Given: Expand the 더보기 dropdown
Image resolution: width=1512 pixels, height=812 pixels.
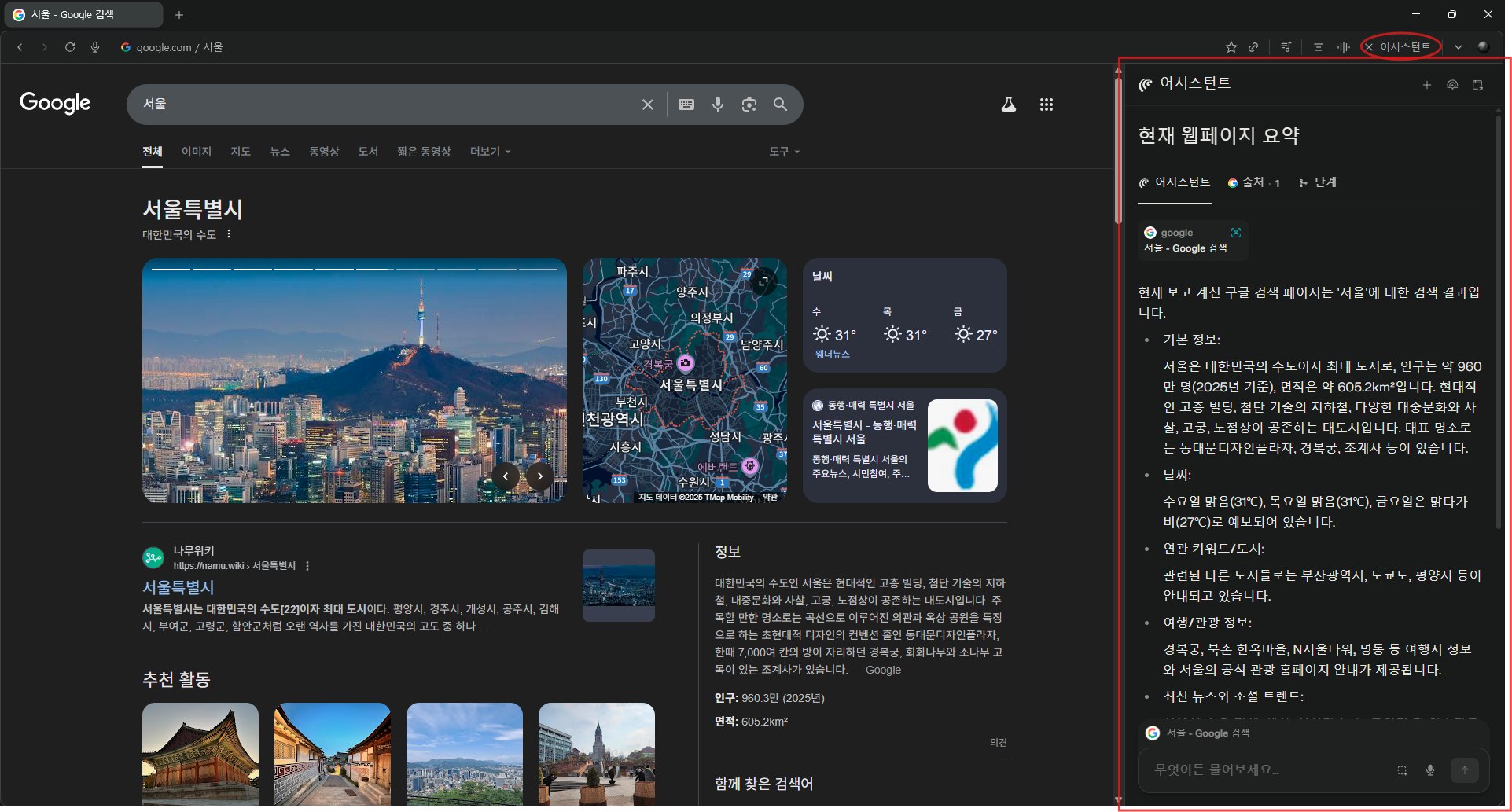Looking at the screenshot, I should coord(490,152).
